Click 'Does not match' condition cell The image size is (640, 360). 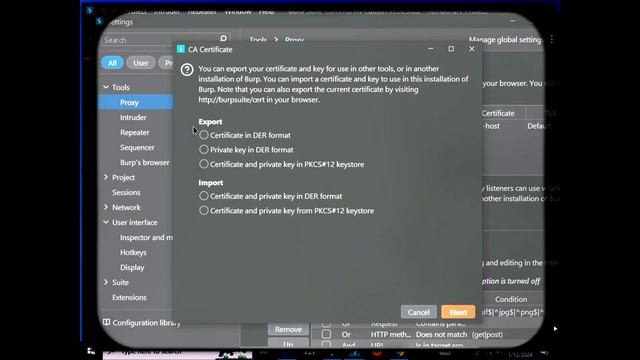pyautogui.click(x=441, y=335)
